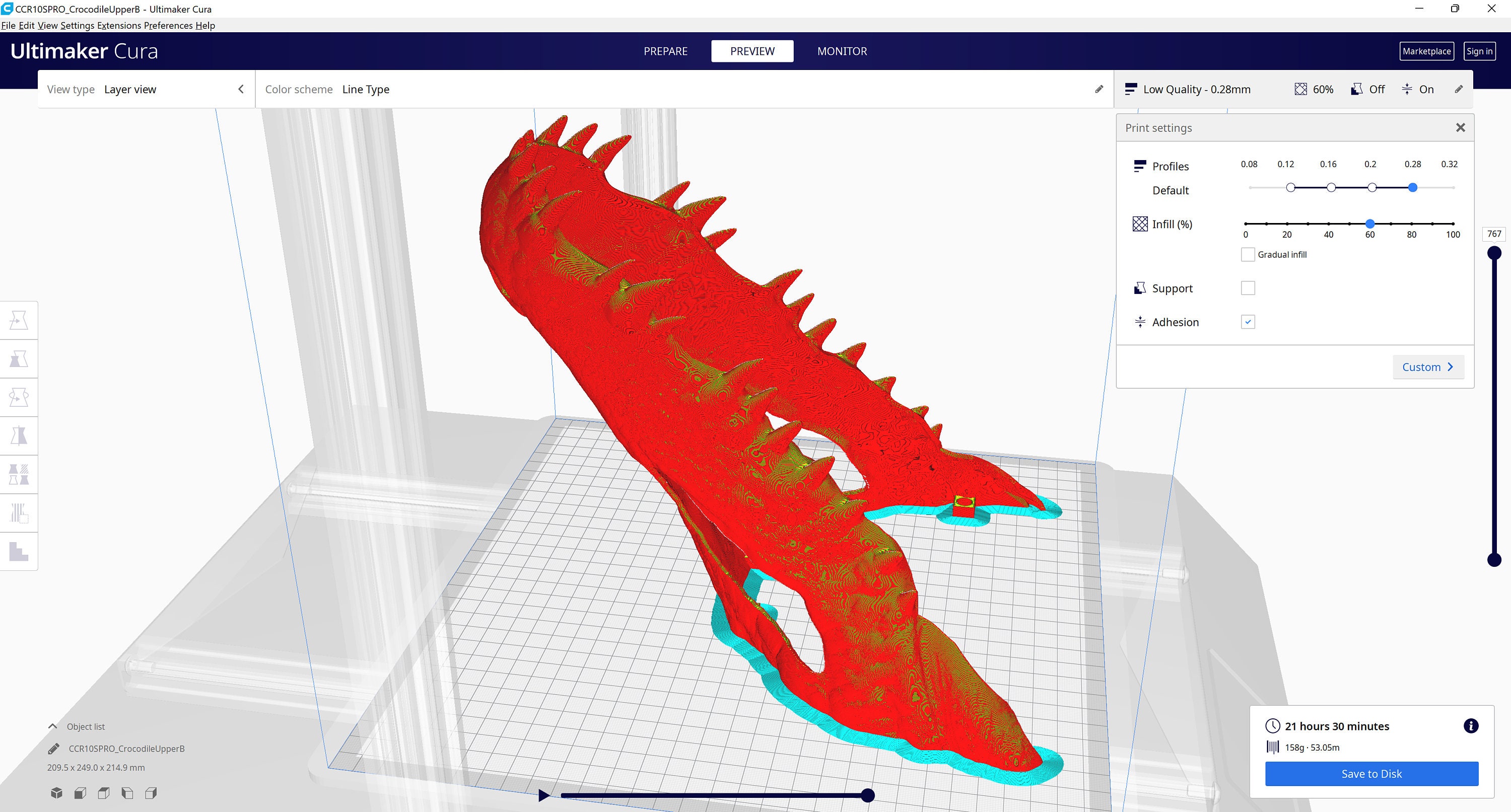
Task: Open the Per Model Settings tool
Action: coord(19,474)
